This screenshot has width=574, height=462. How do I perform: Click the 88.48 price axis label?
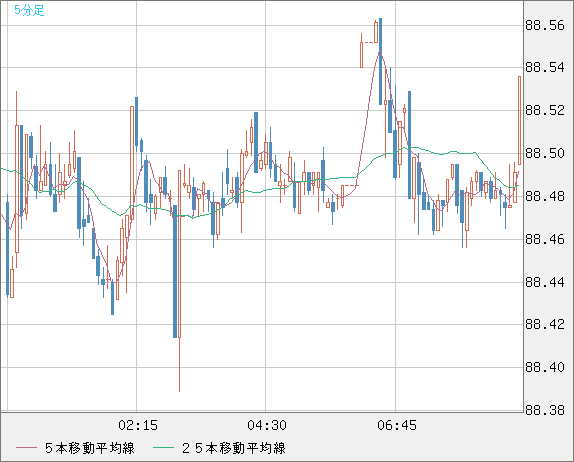(545, 196)
